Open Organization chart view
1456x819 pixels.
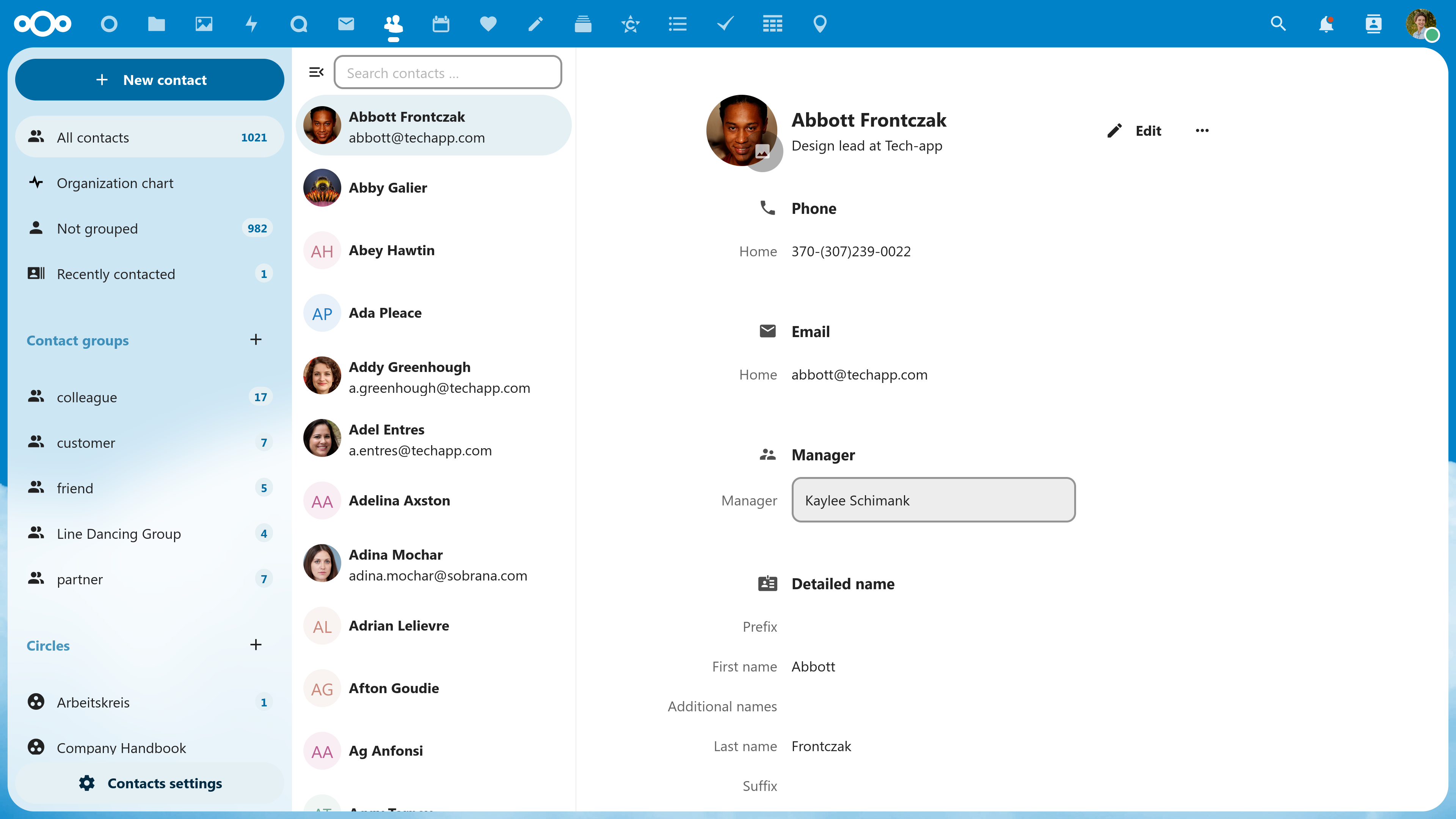150,183
